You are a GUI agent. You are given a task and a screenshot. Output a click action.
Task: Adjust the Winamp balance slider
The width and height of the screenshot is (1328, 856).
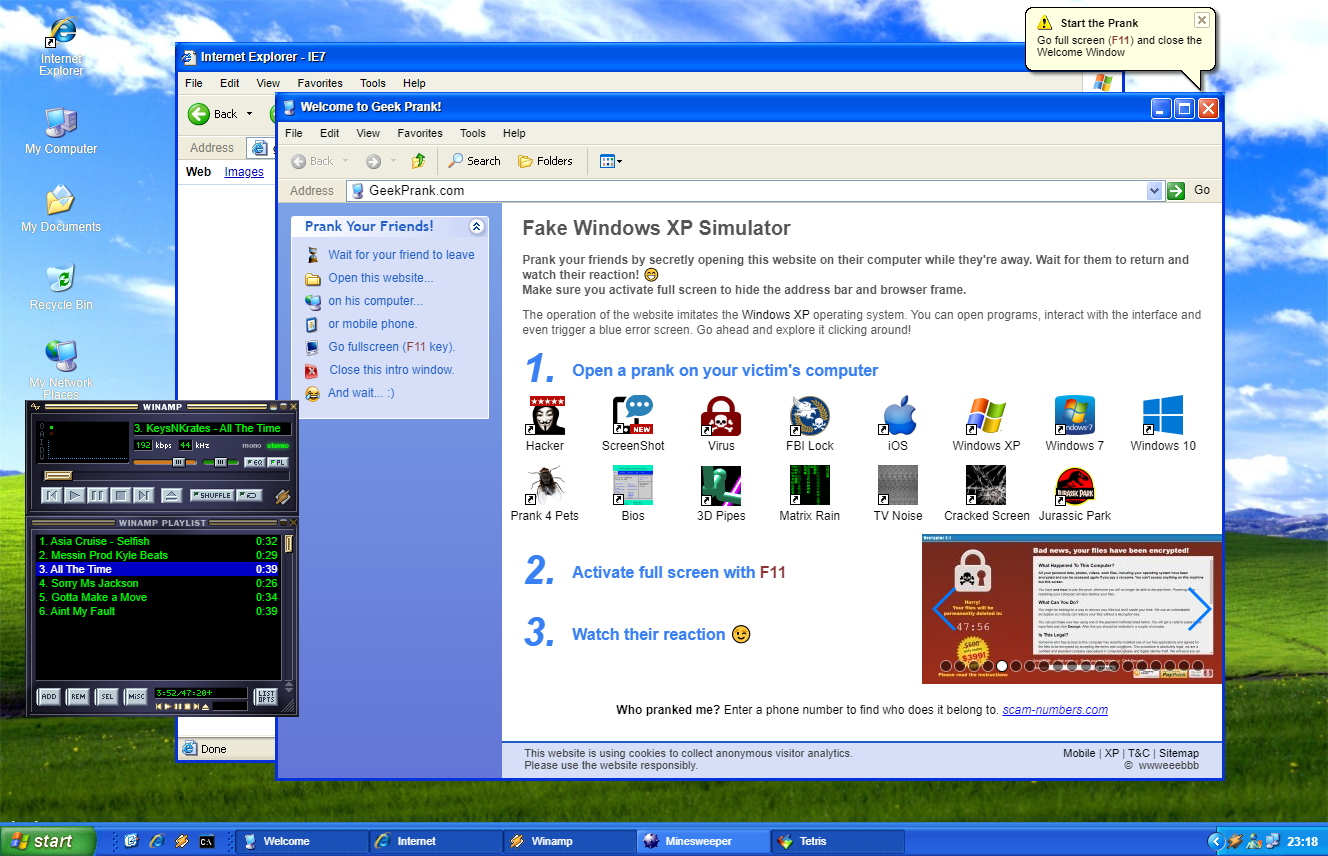pyautogui.click(x=221, y=462)
